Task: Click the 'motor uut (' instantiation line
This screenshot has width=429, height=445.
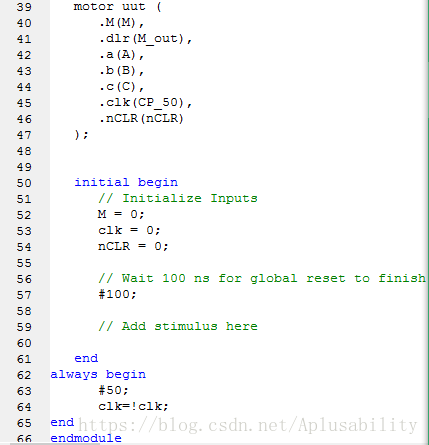Action: (x=117, y=7)
